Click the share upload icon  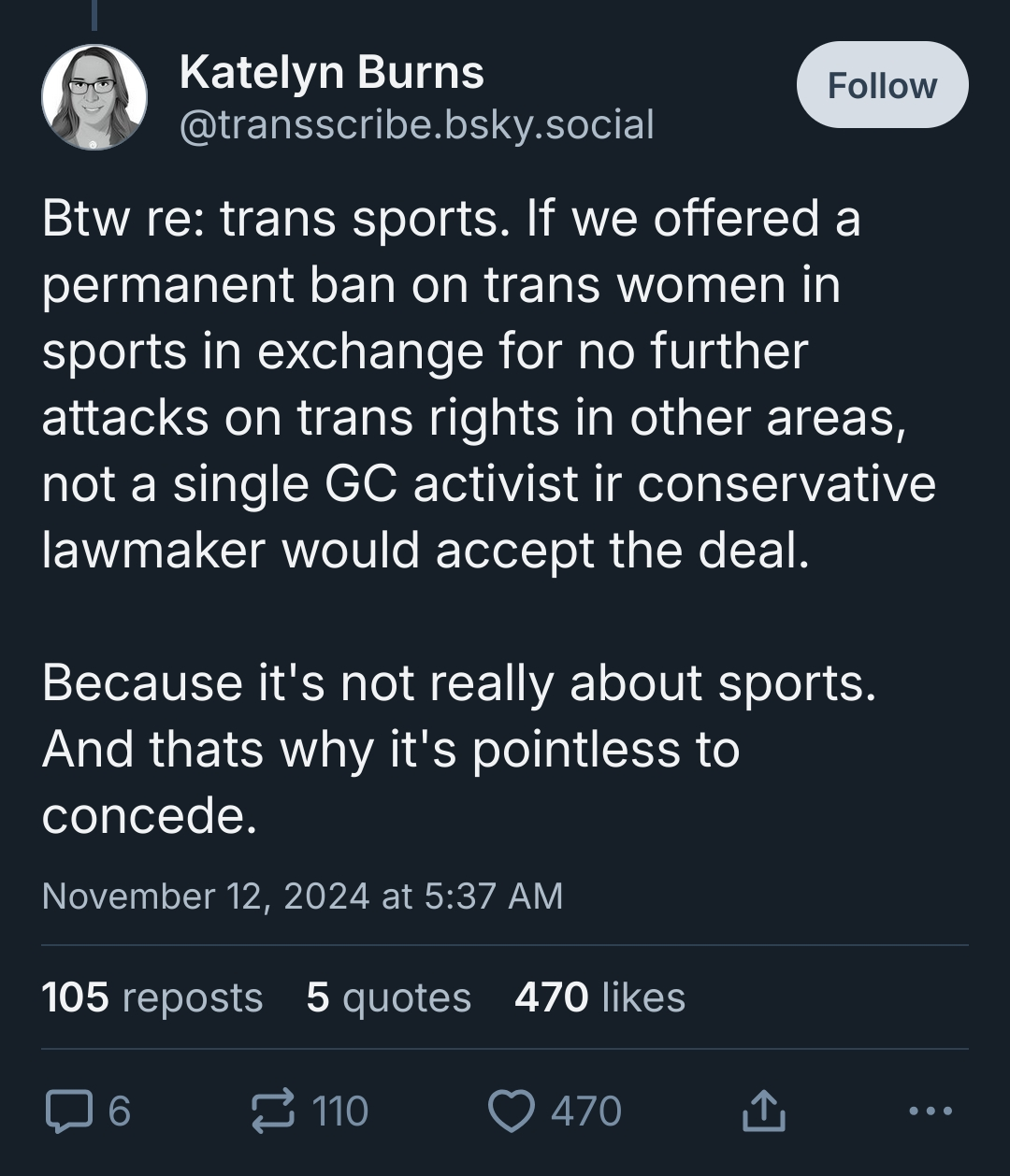(x=762, y=1111)
